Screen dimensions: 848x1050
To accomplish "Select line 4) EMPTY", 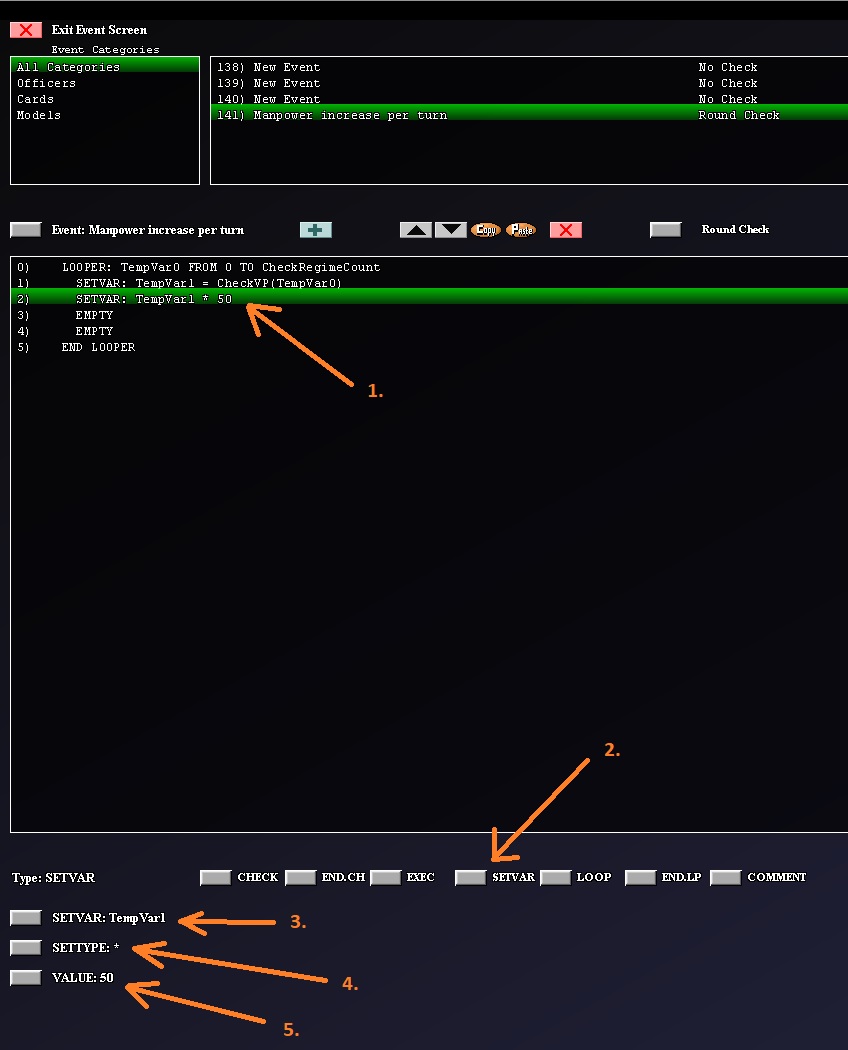I will point(429,331).
